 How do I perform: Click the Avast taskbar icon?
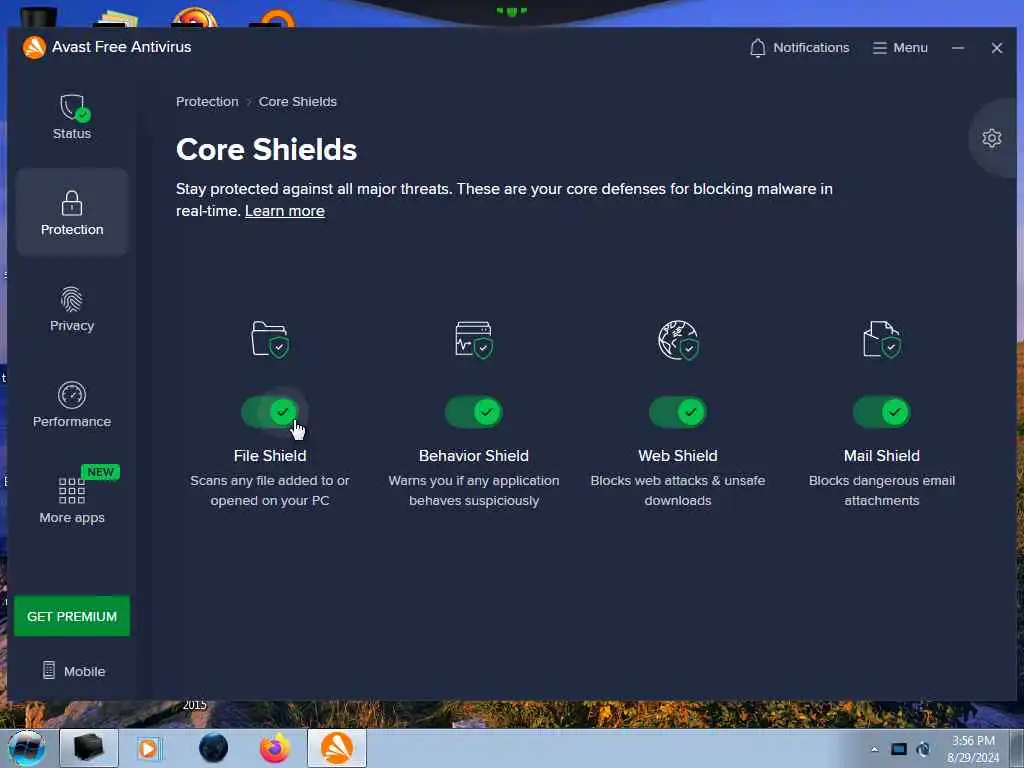point(337,748)
